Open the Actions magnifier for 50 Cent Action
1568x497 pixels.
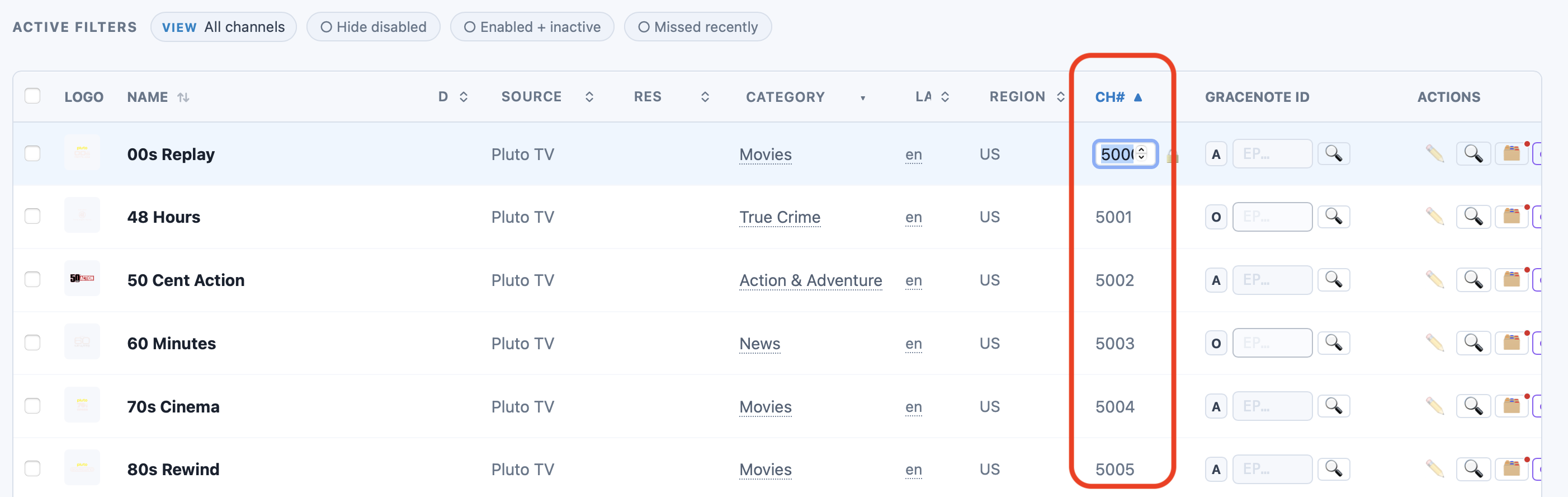tap(1473, 280)
